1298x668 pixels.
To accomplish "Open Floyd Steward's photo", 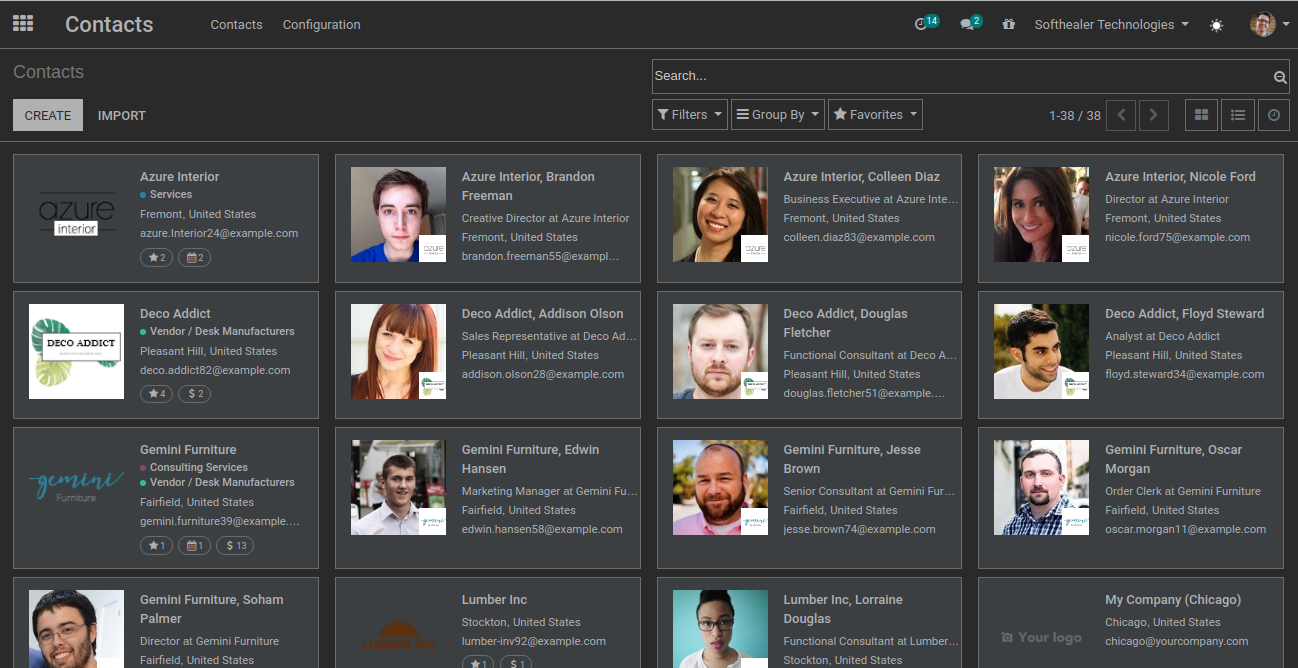I will point(1041,351).
